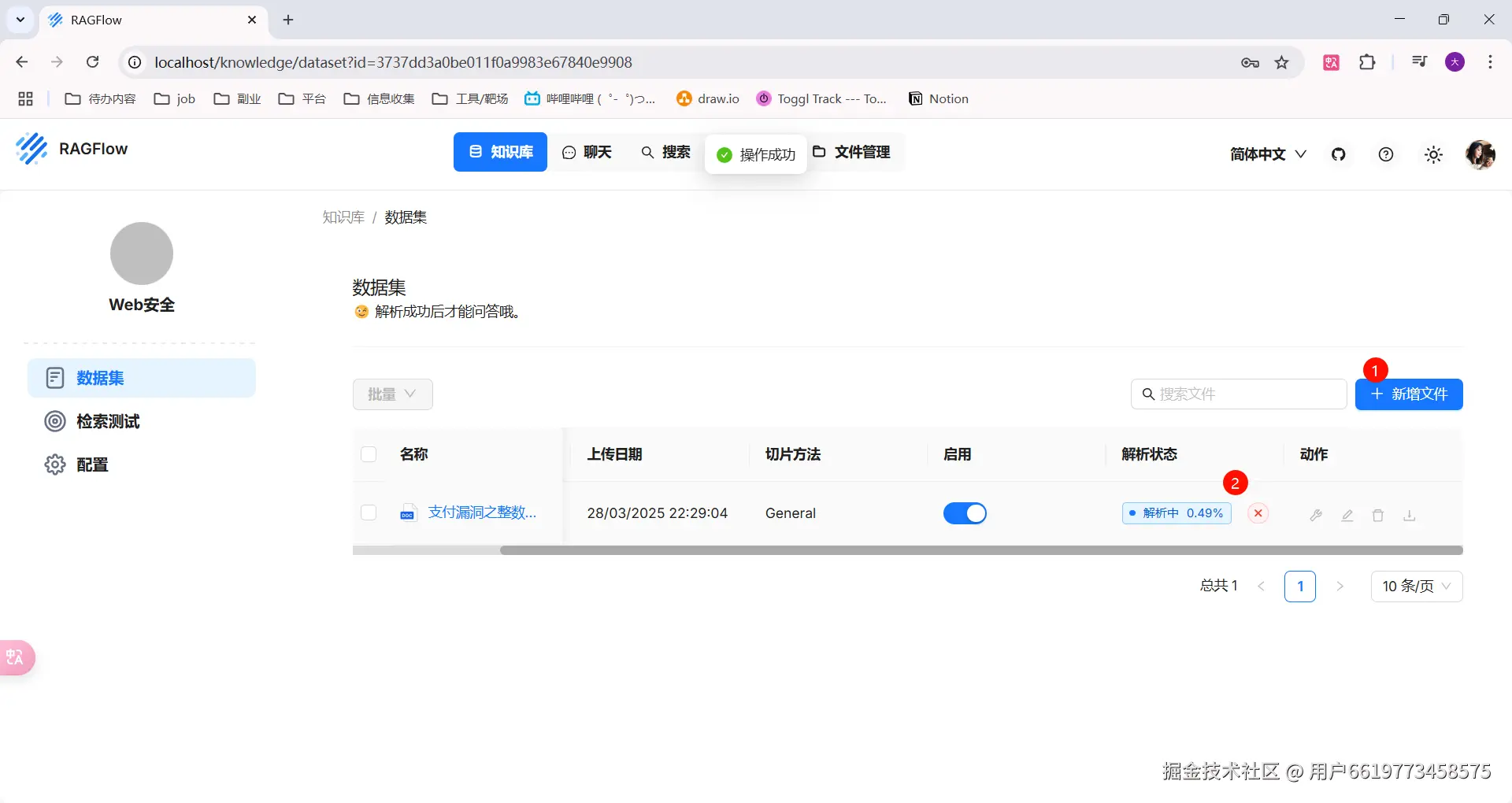Go forward with the browser forward arrow
The image size is (1512, 803).
pos(57,62)
